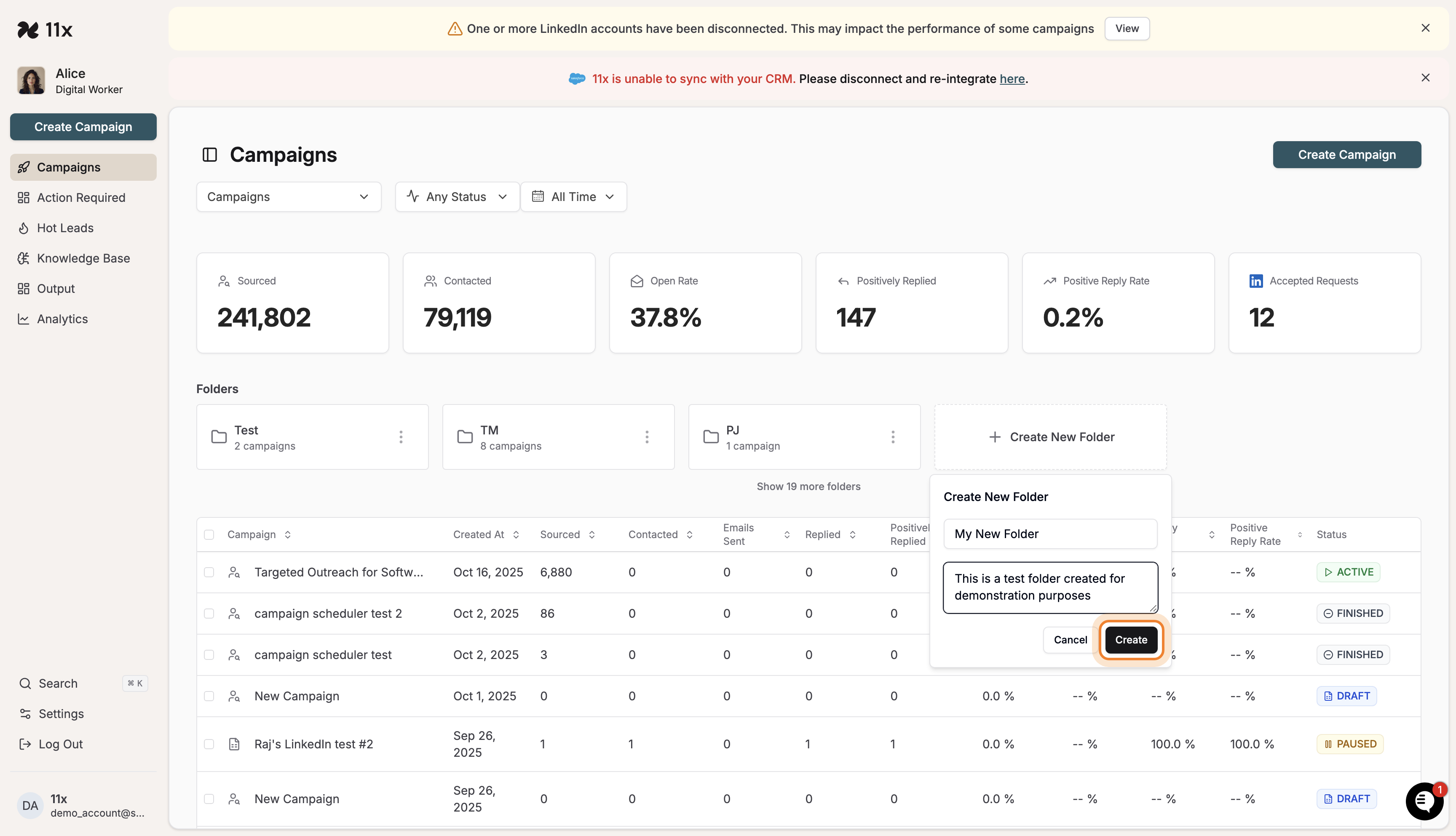Open the All Time date range dropdown
This screenshot has height=836, width=1456.
pos(573,197)
